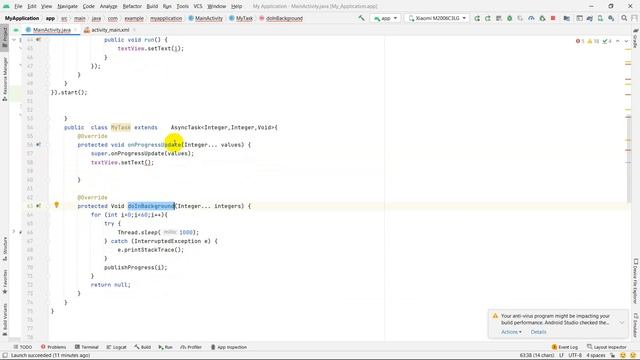Close the MainActivity.java tab
The width and height of the screenshot is (640, 360).
coord(76,30)
